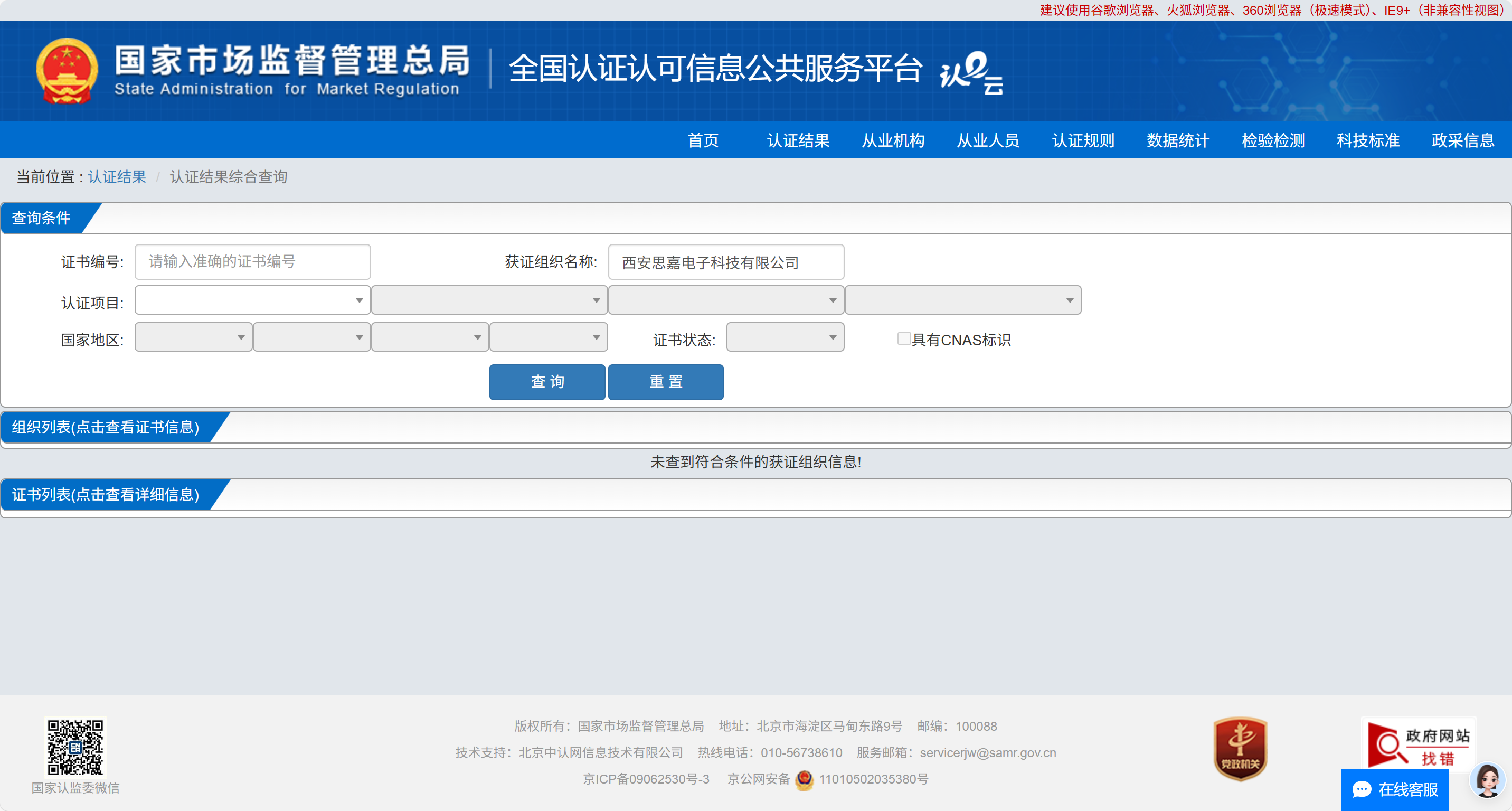Follow the 认证结果 breadcrumb link
Viewport: 1512px width, 811px height.
tap(117, 177)
